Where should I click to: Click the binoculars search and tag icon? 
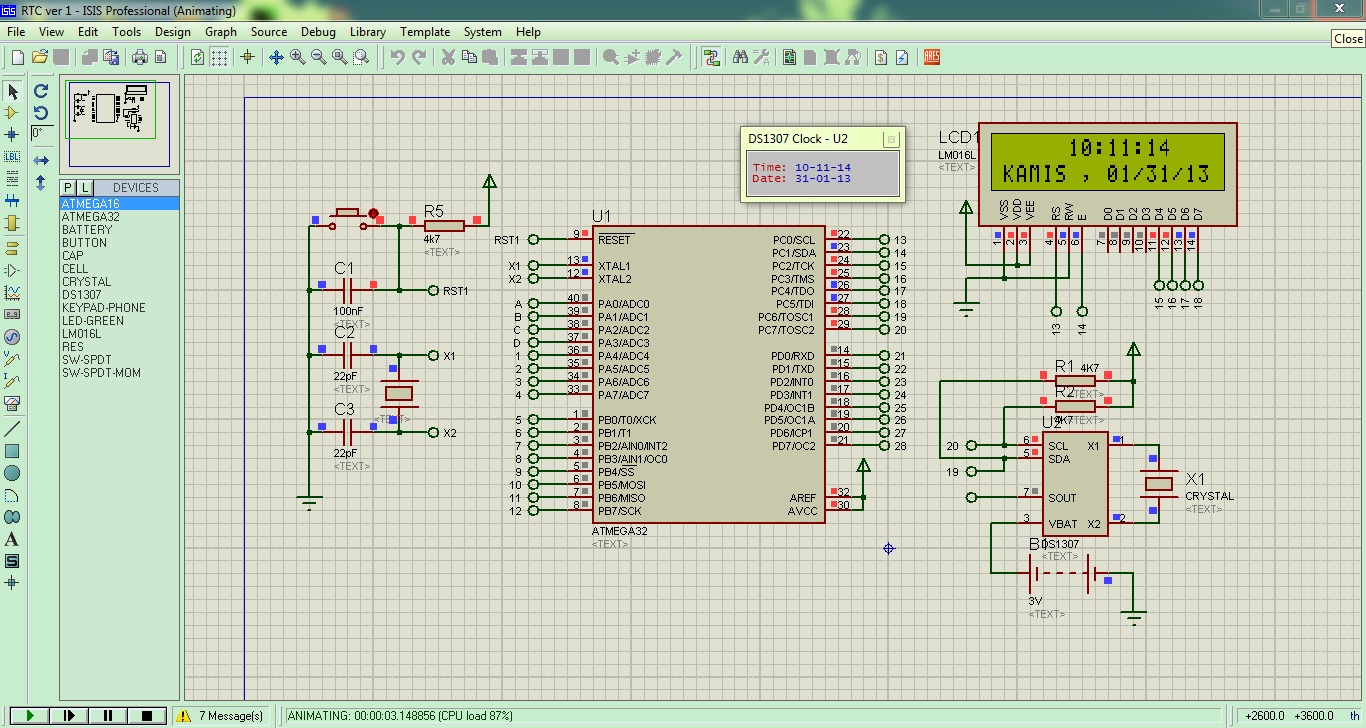pyautogui.click(x=740, y=57)
